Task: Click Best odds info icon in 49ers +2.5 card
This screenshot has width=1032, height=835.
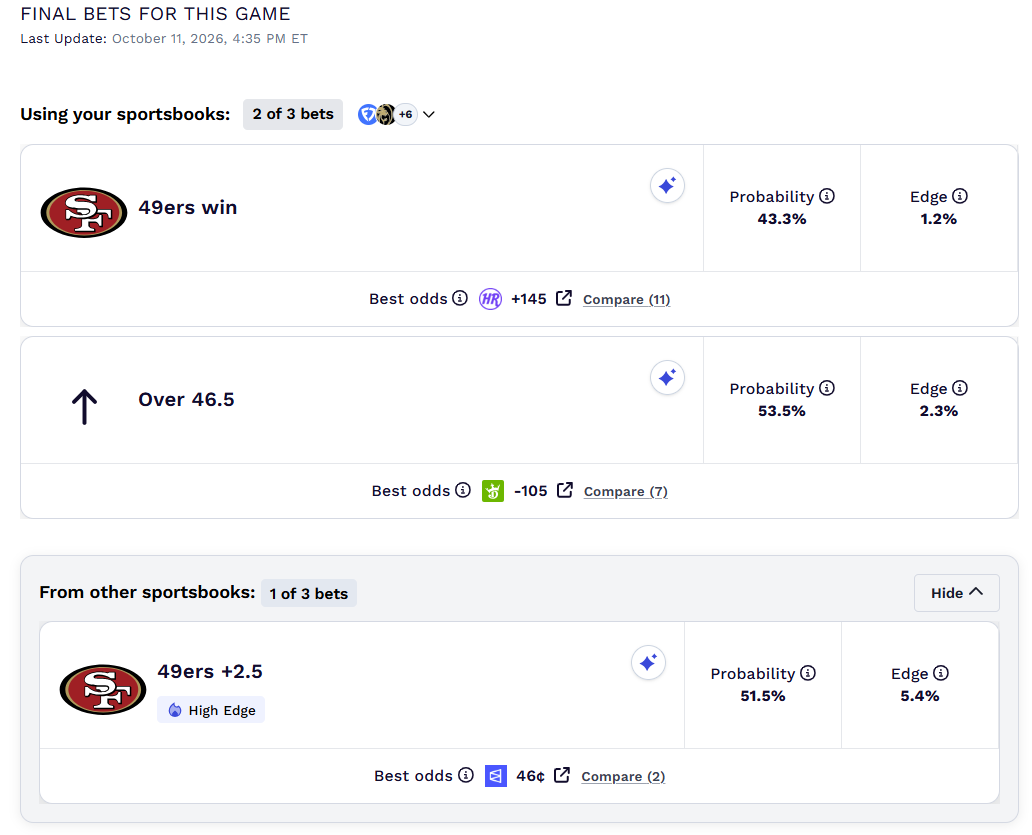Action: [465, 775]
